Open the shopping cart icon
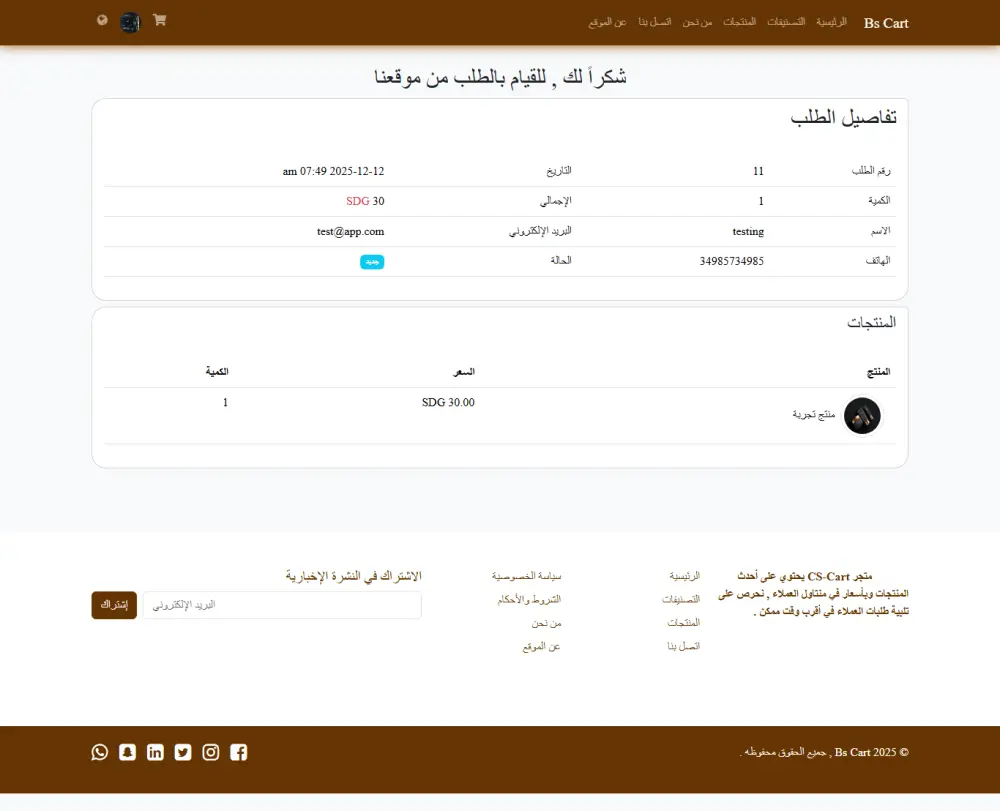Image resolution: width=1000 pixels, height=811 pixels. (159, 20)
